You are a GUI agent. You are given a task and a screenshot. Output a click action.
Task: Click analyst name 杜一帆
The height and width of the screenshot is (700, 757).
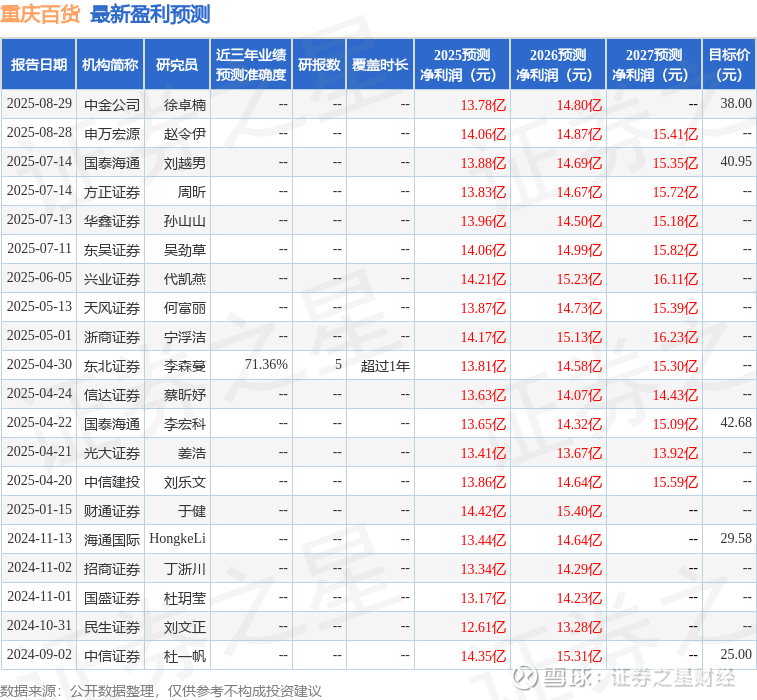(x=185, y=656)
